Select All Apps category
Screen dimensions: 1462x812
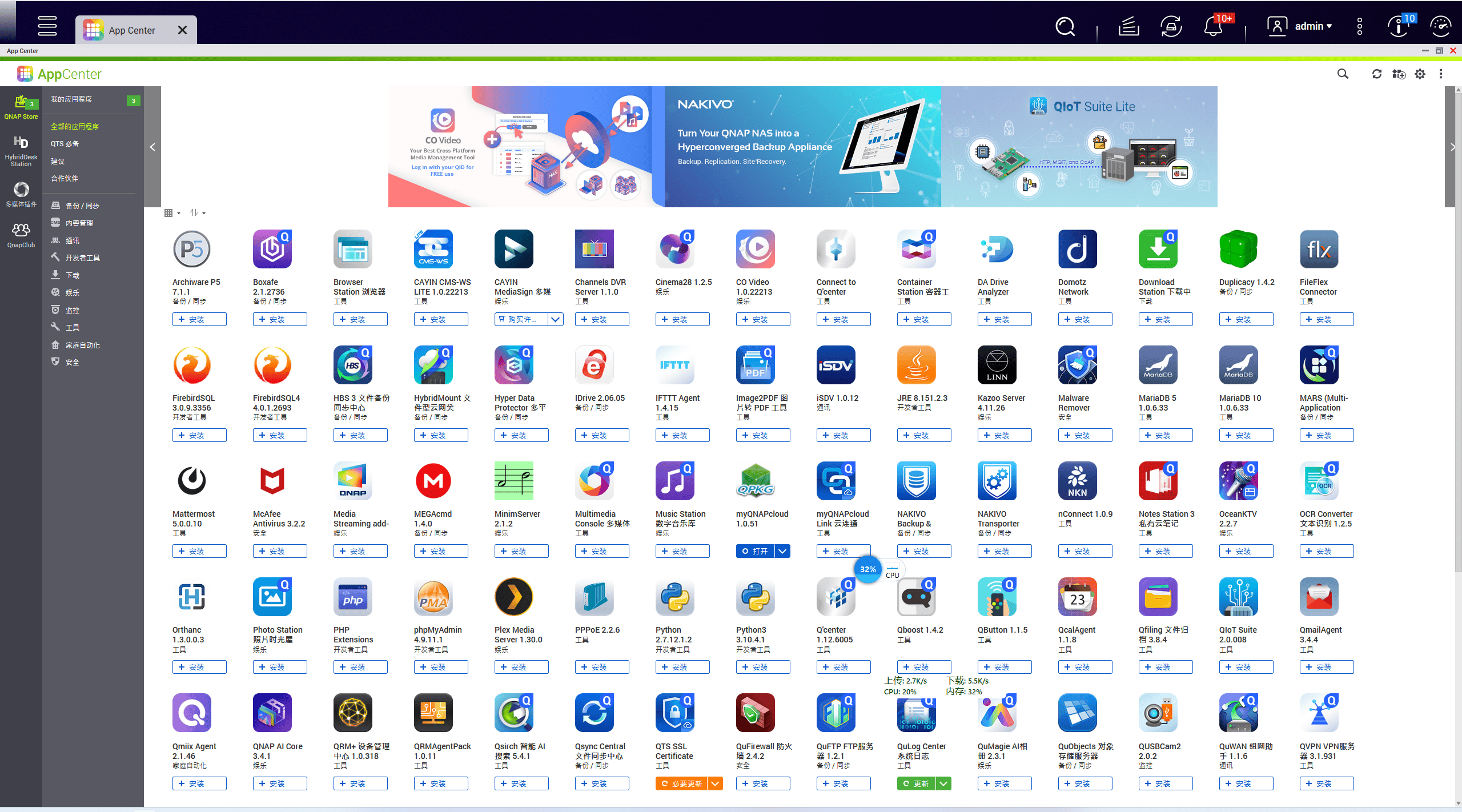[x=75, y=126]
